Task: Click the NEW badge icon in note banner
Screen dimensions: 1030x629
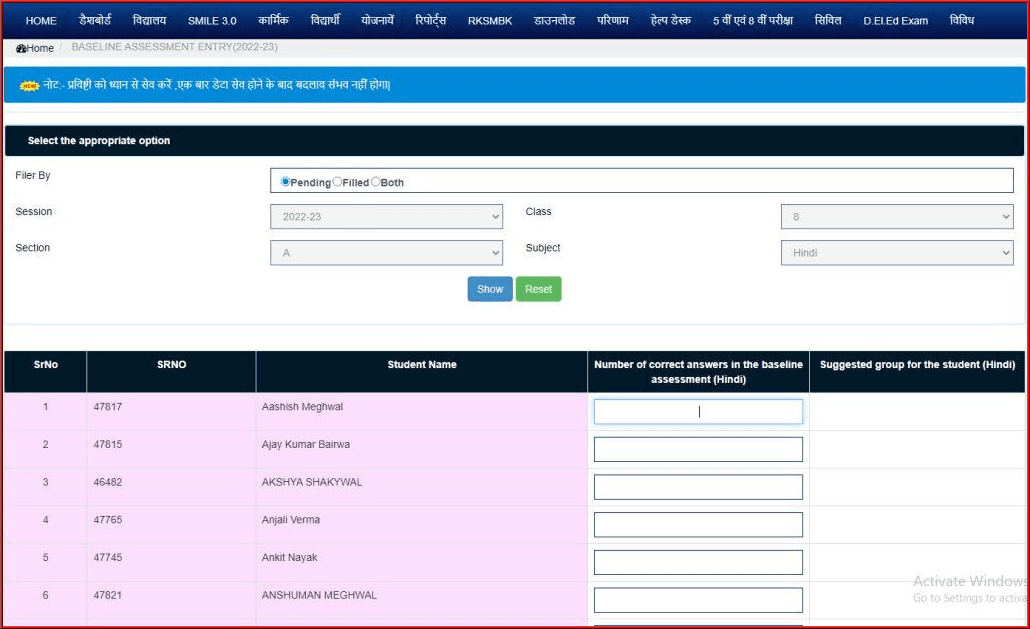Action: pyautogui.click(x=30, y=85)
